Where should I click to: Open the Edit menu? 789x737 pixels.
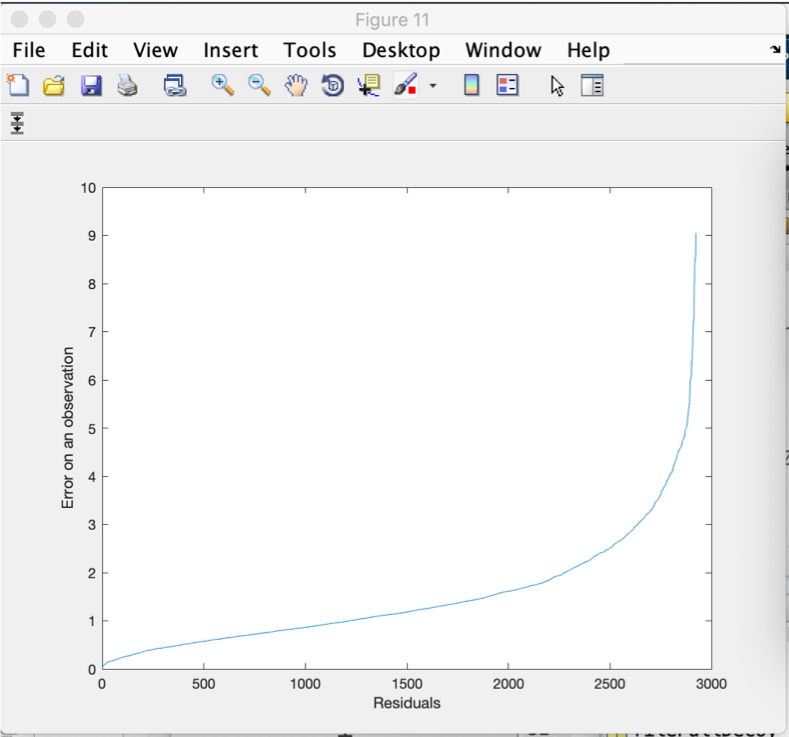(90, 50)
